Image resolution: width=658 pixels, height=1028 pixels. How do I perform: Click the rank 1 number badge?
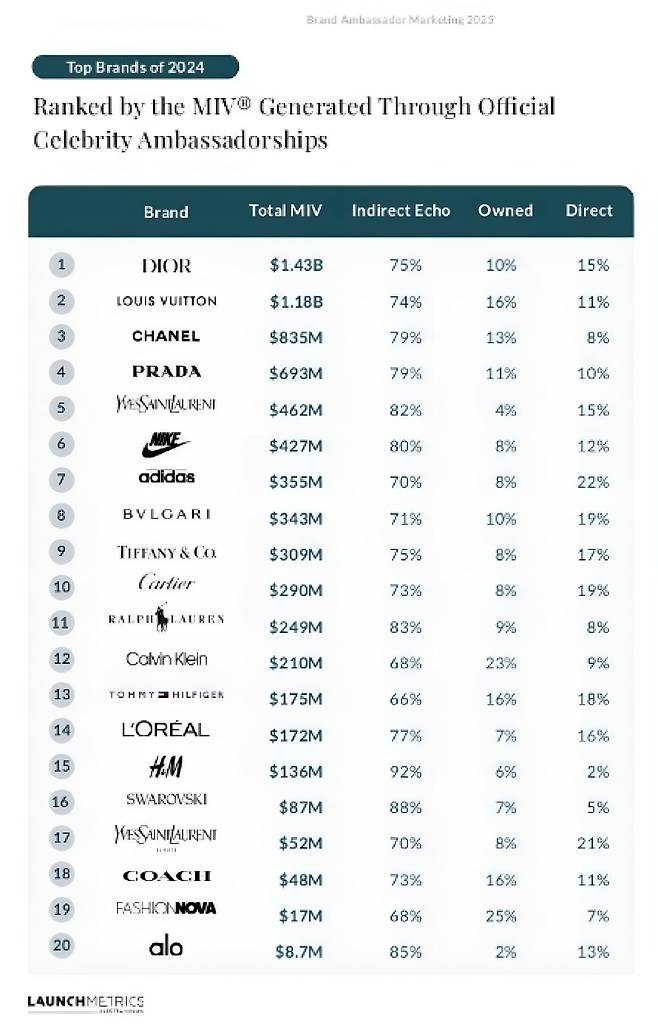pyautogui.click(x=62, y=264)
